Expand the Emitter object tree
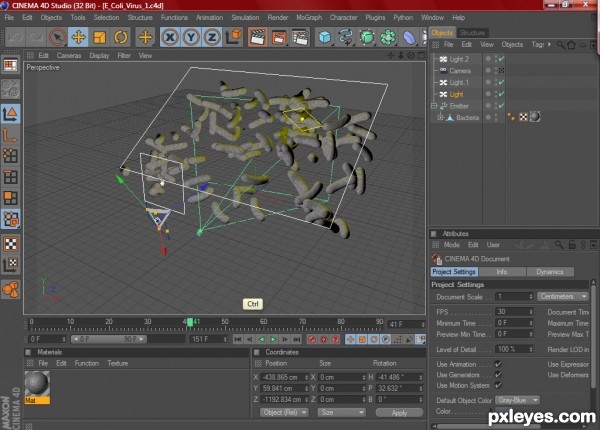This screenshot has height=430, width=600. point(434,106)
